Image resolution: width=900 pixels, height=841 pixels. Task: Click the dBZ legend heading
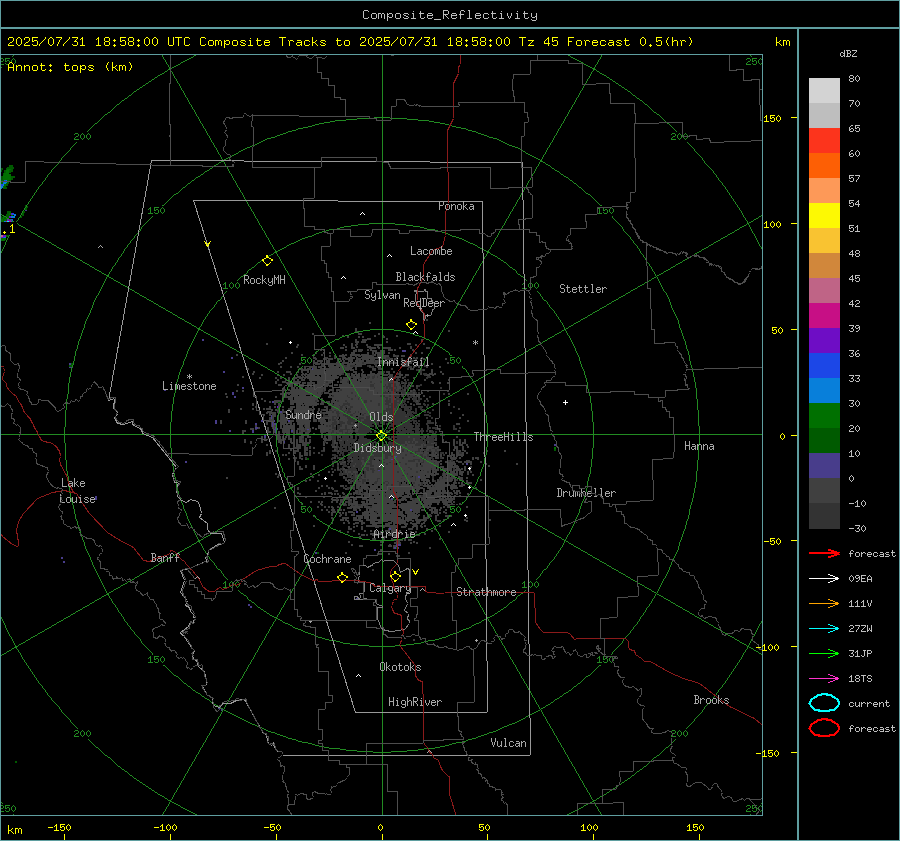click(848, 54)
